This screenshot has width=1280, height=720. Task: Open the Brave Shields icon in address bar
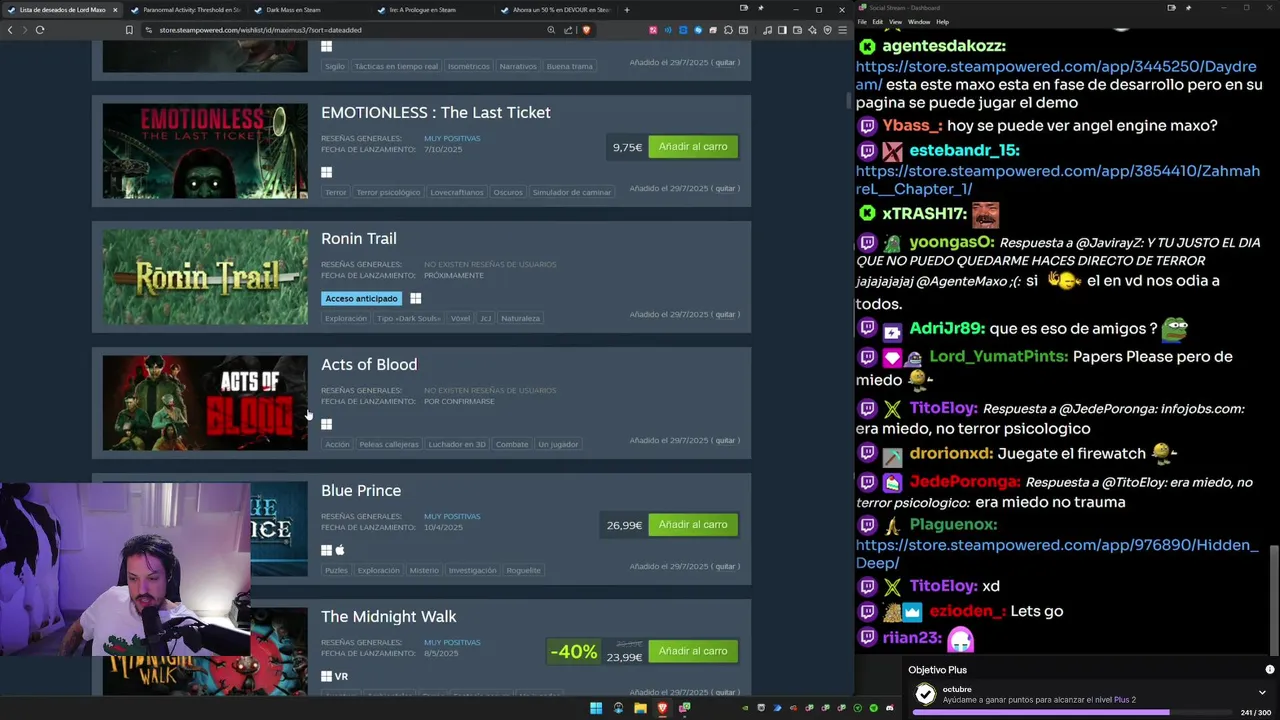tap(586, 30)
